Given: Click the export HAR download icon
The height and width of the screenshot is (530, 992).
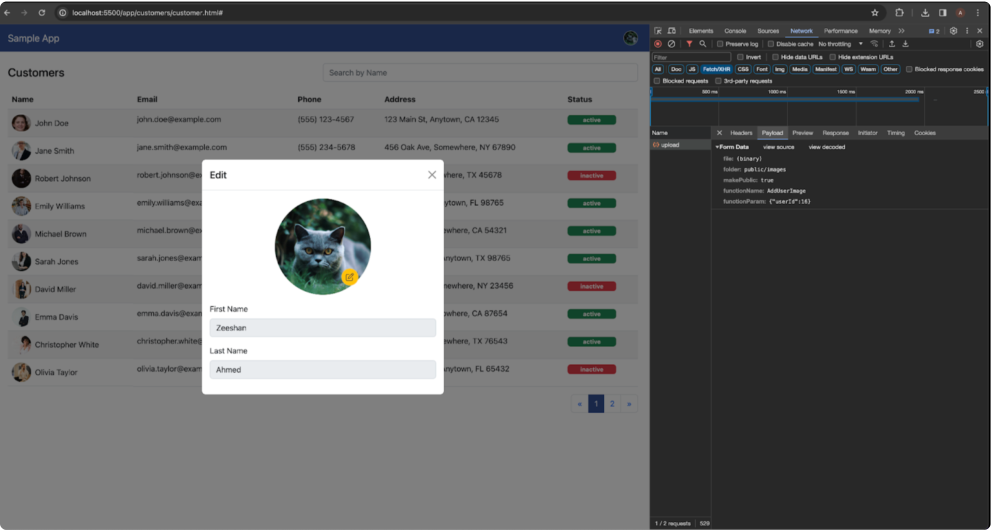Looking at the screenshot, I should coord(905,44).
